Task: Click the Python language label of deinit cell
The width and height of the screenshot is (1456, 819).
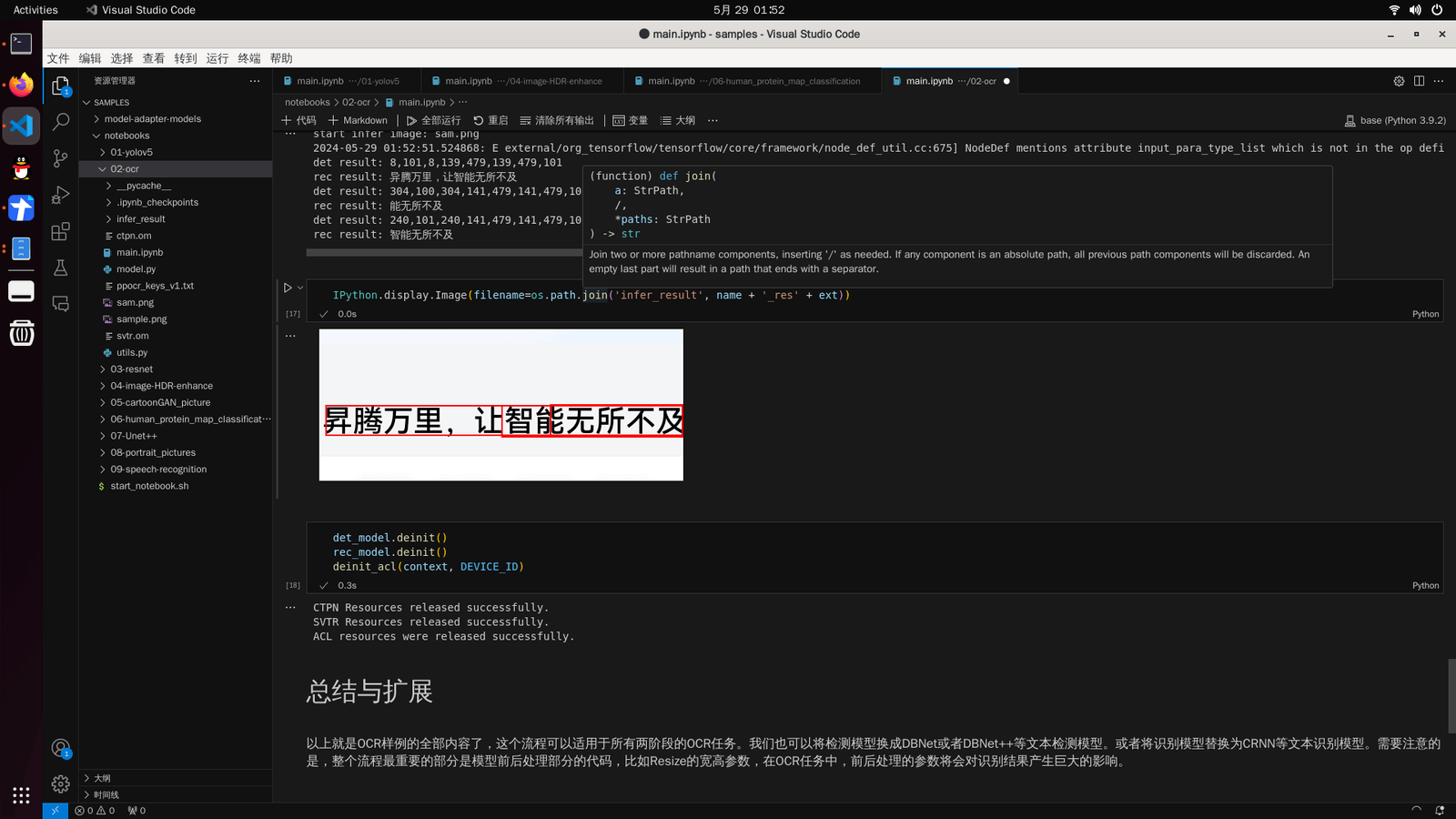Action: click(1425, 586)
